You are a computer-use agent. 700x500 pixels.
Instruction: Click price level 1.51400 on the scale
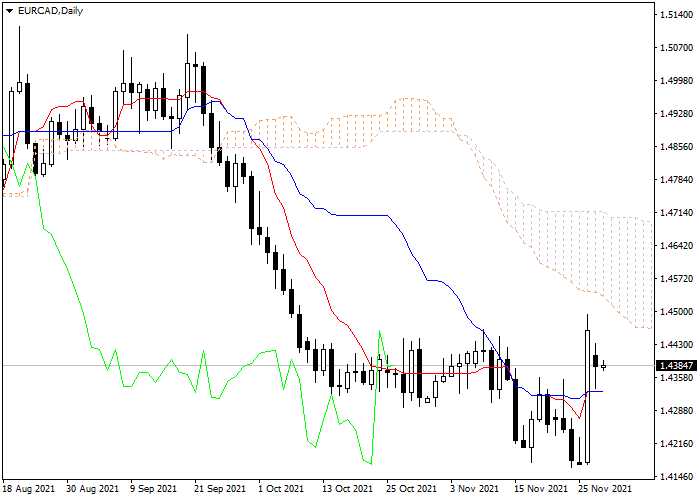pyautogui.click(x=677, y=15)
